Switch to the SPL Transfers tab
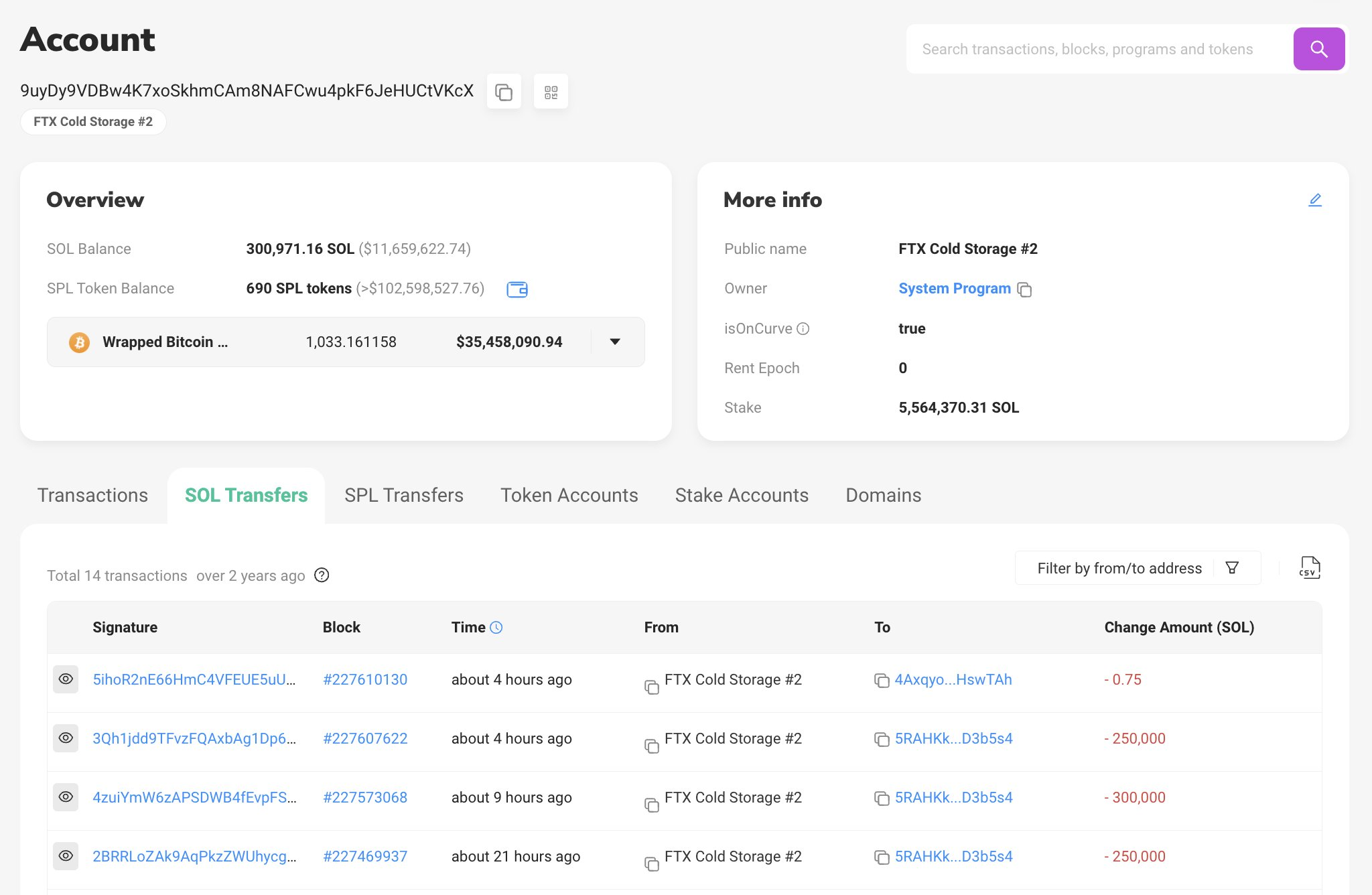1372x895 pixels. coord(403,495)
